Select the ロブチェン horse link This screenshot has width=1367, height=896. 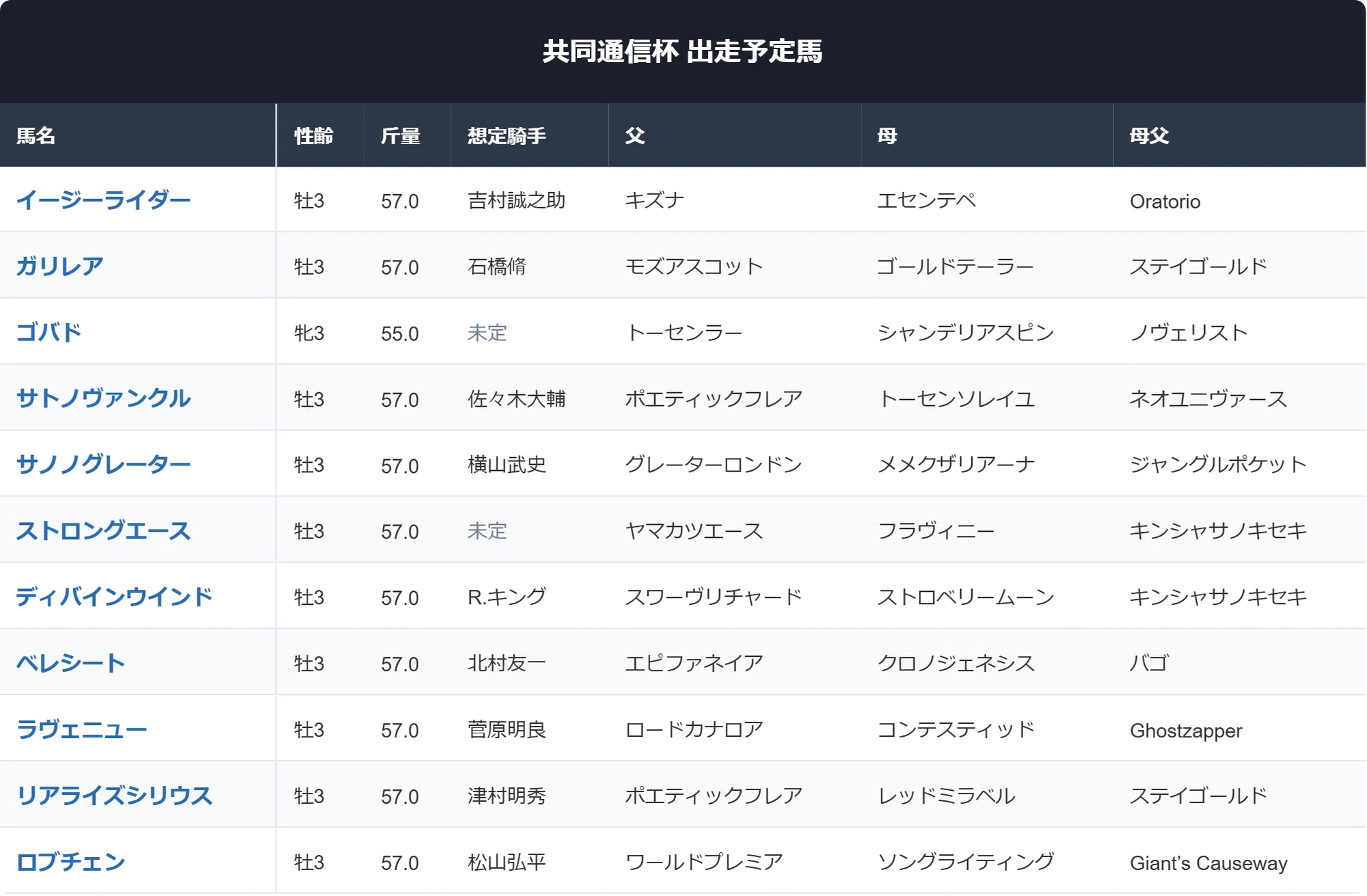[70, 862]
